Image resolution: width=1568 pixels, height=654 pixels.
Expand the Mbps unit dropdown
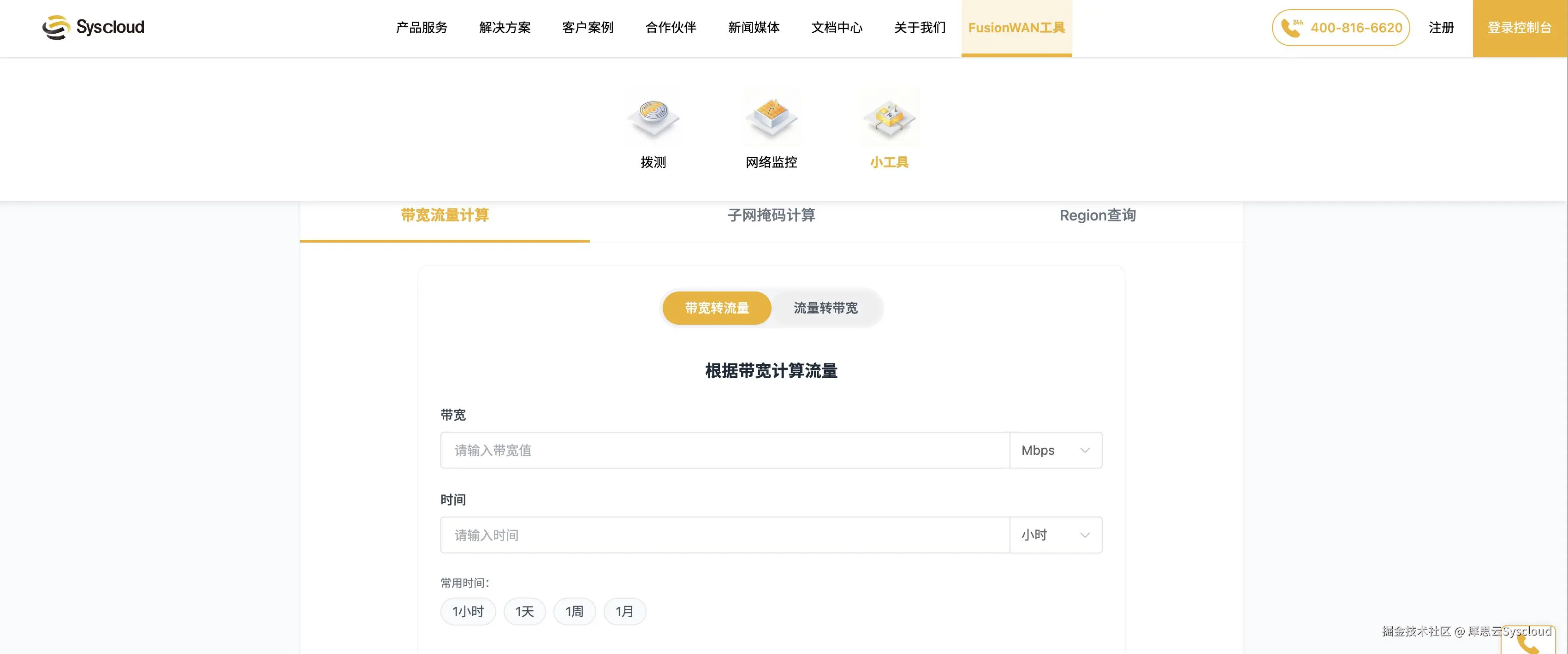1056,451
